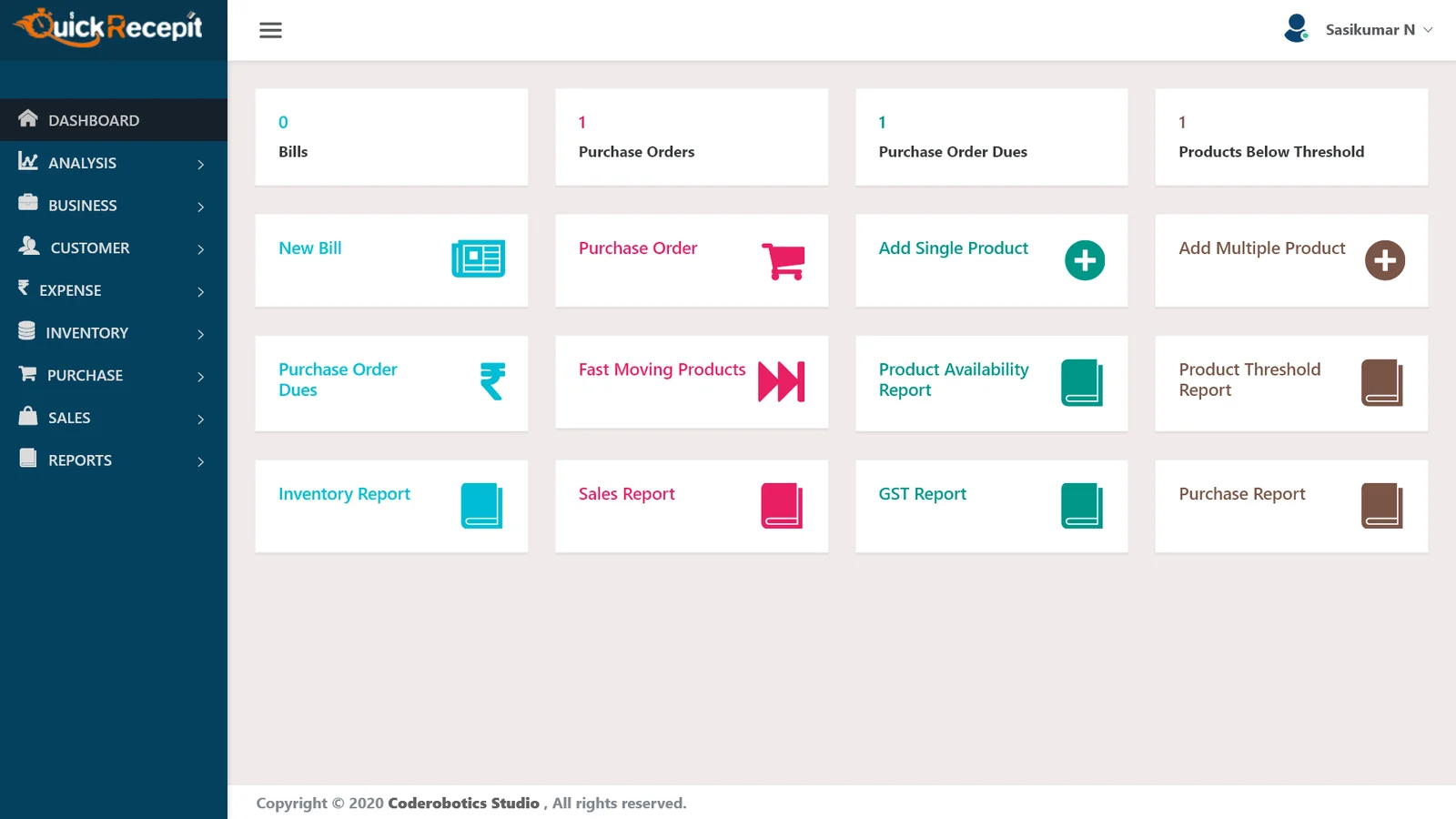Open the Customer sidebar menu item
The image size is (1456, 819).
114,248
